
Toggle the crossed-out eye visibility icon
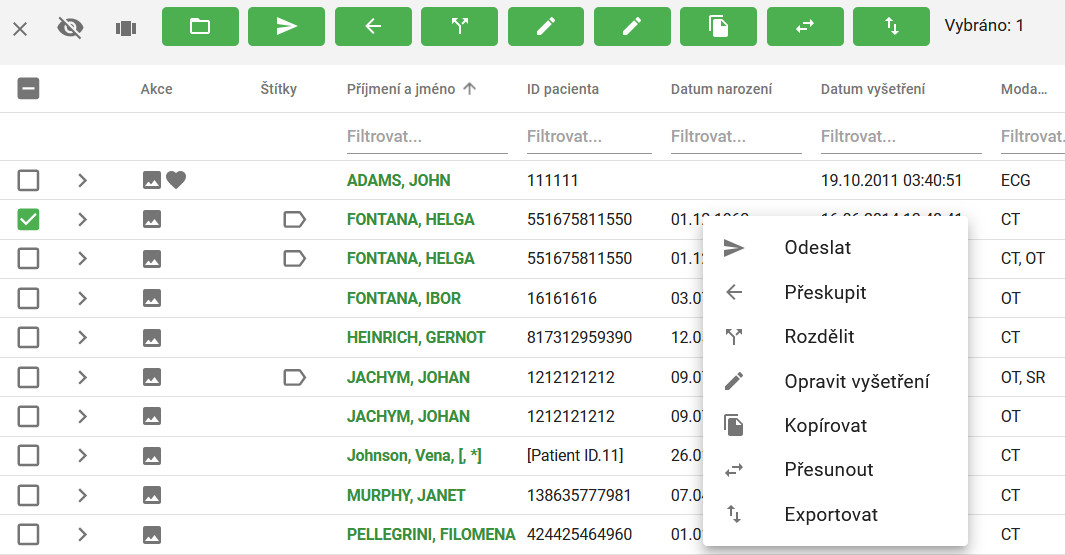pos(71,28)
